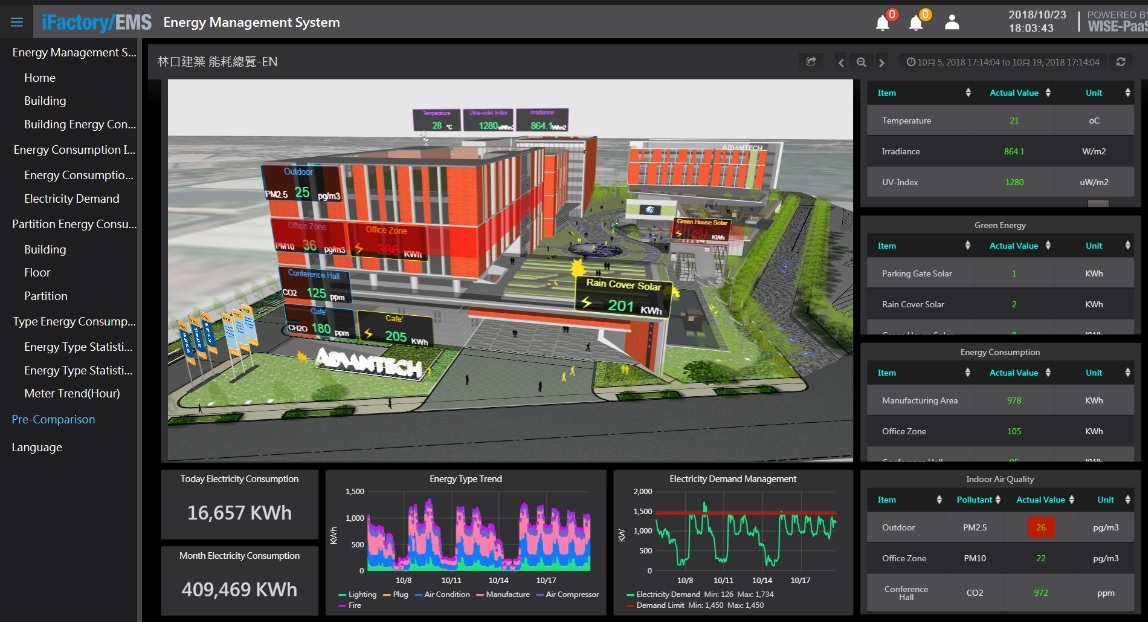Open Electricity Demand page
The image size is (1148, 622).
point(71,198)
